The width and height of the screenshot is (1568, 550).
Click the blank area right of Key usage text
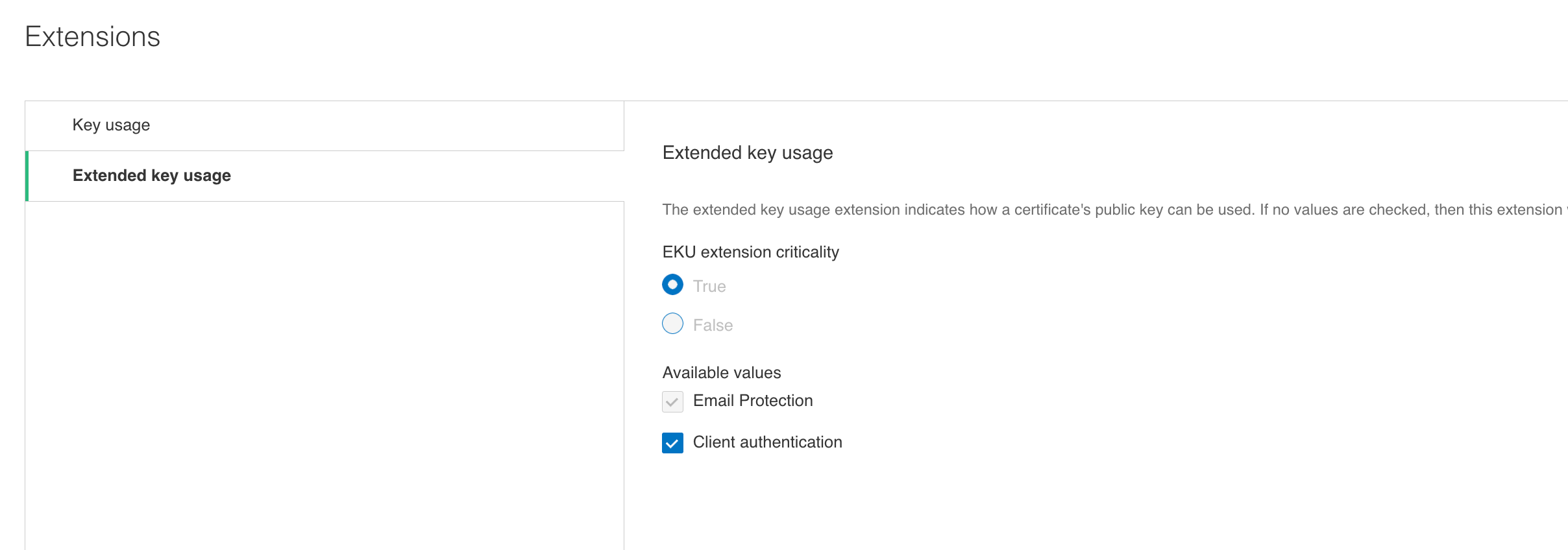[389, 125]
